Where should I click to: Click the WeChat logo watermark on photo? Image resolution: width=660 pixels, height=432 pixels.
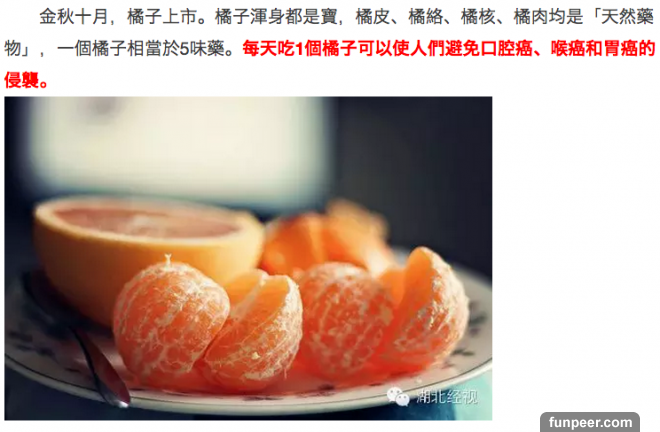point(398,396)
